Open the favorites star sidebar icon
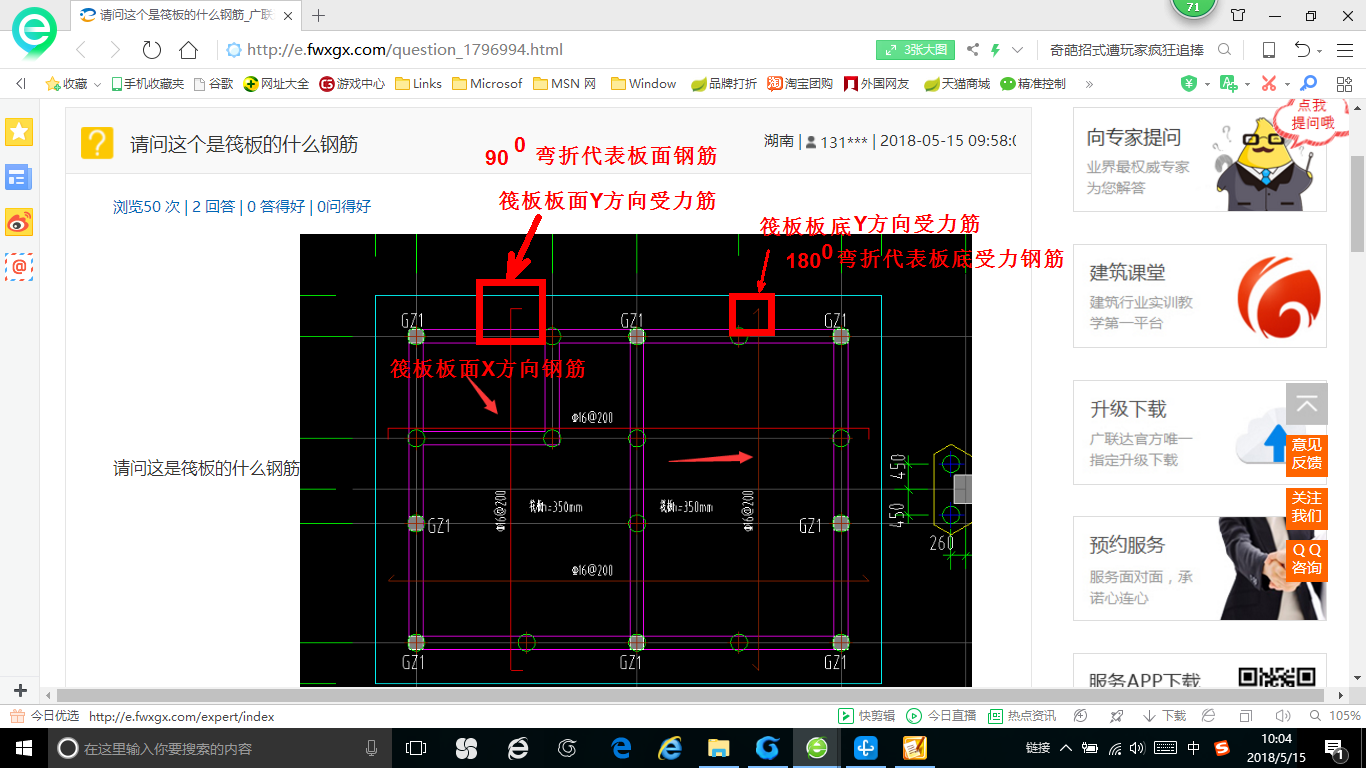The image size is (1366, 768). click(x=19, y=131)
